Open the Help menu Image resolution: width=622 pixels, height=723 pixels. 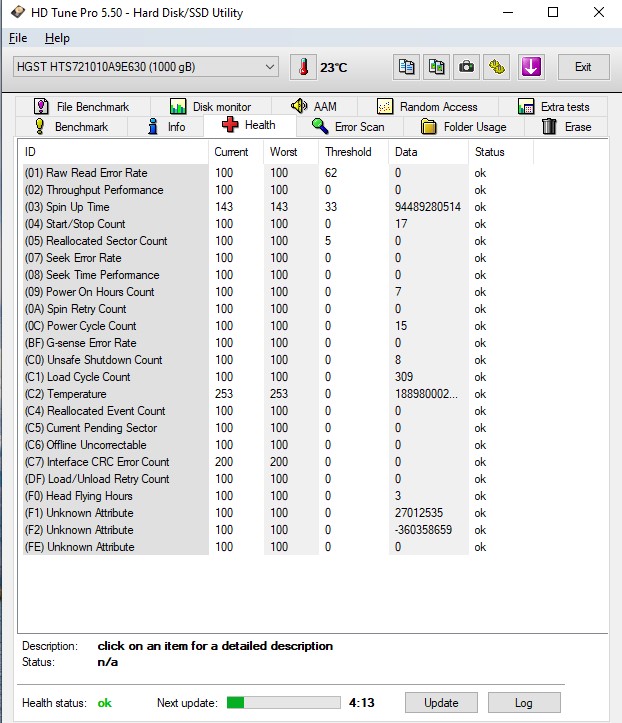(57, 38)
